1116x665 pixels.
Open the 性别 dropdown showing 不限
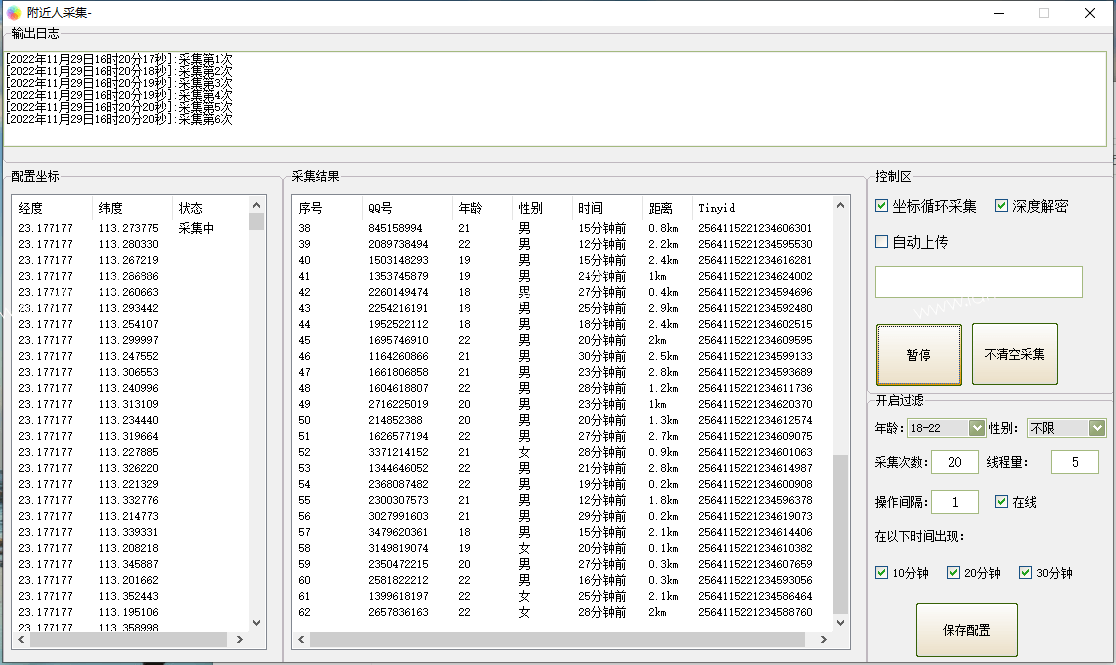pos(1097,428)
